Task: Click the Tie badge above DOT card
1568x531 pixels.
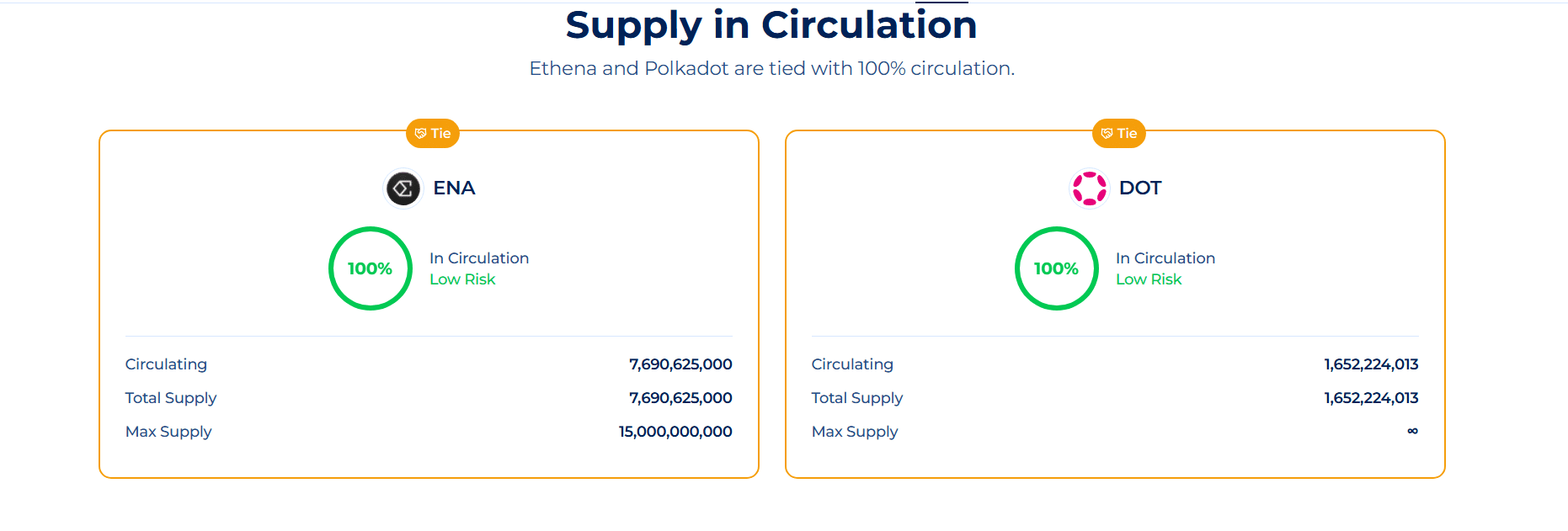Action: pos(1118,133)
